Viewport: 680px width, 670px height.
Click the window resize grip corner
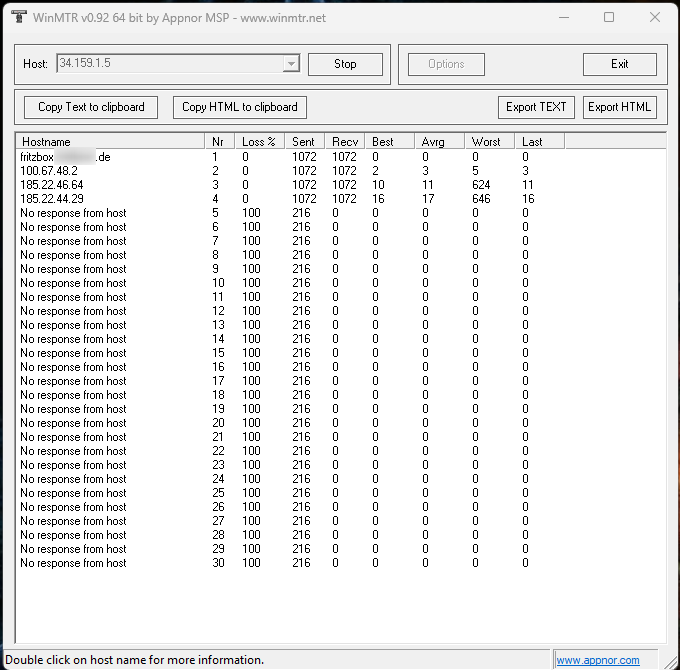671,661
